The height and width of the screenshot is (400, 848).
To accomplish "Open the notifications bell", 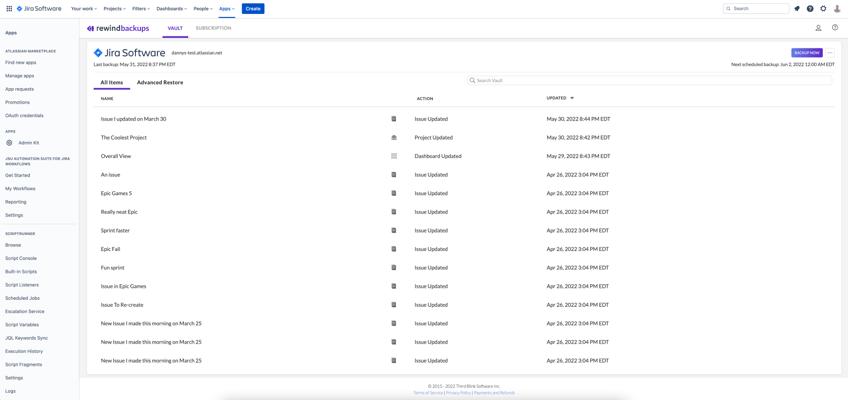I will click(797, 9).
